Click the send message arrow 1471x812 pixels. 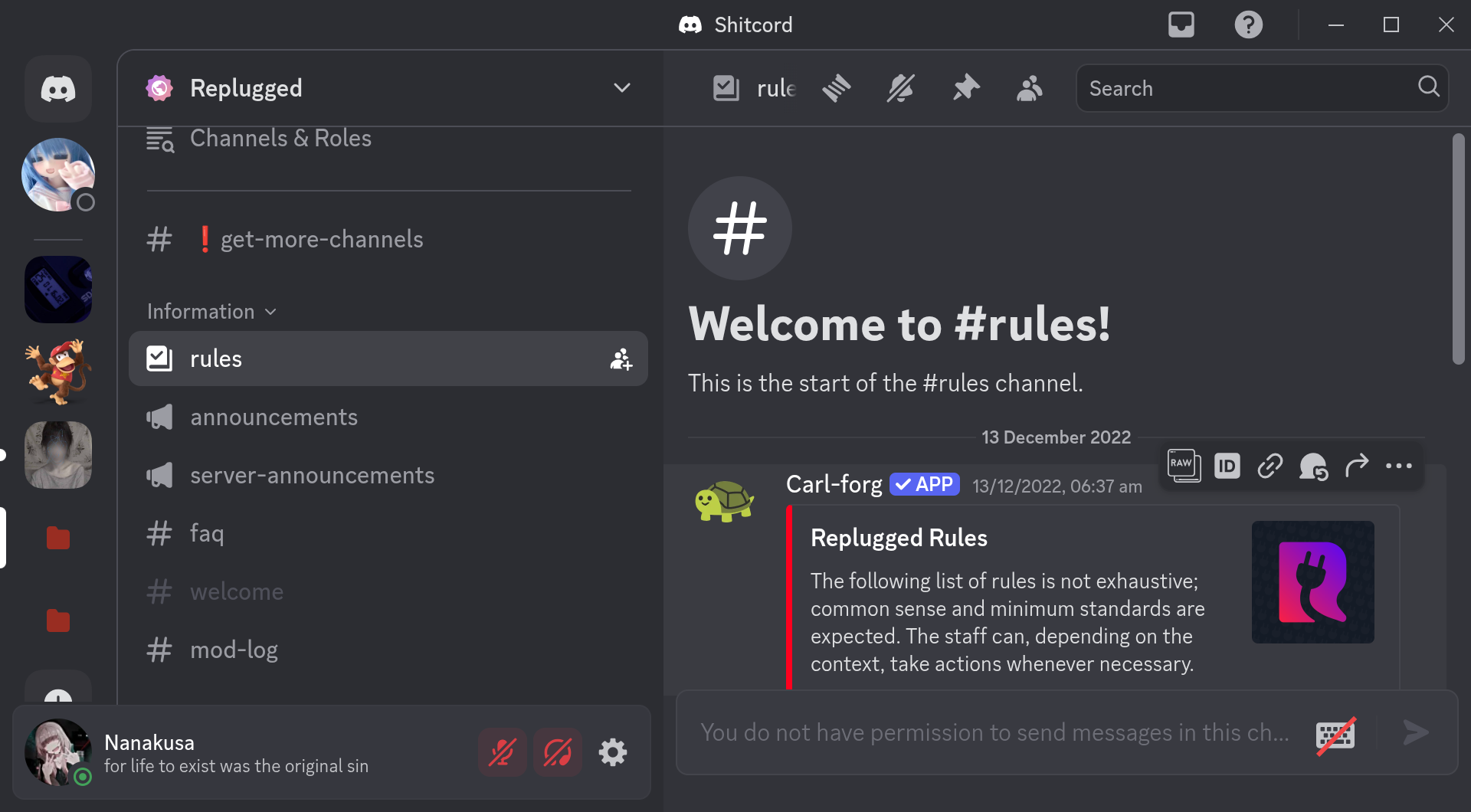(1416, 733)
